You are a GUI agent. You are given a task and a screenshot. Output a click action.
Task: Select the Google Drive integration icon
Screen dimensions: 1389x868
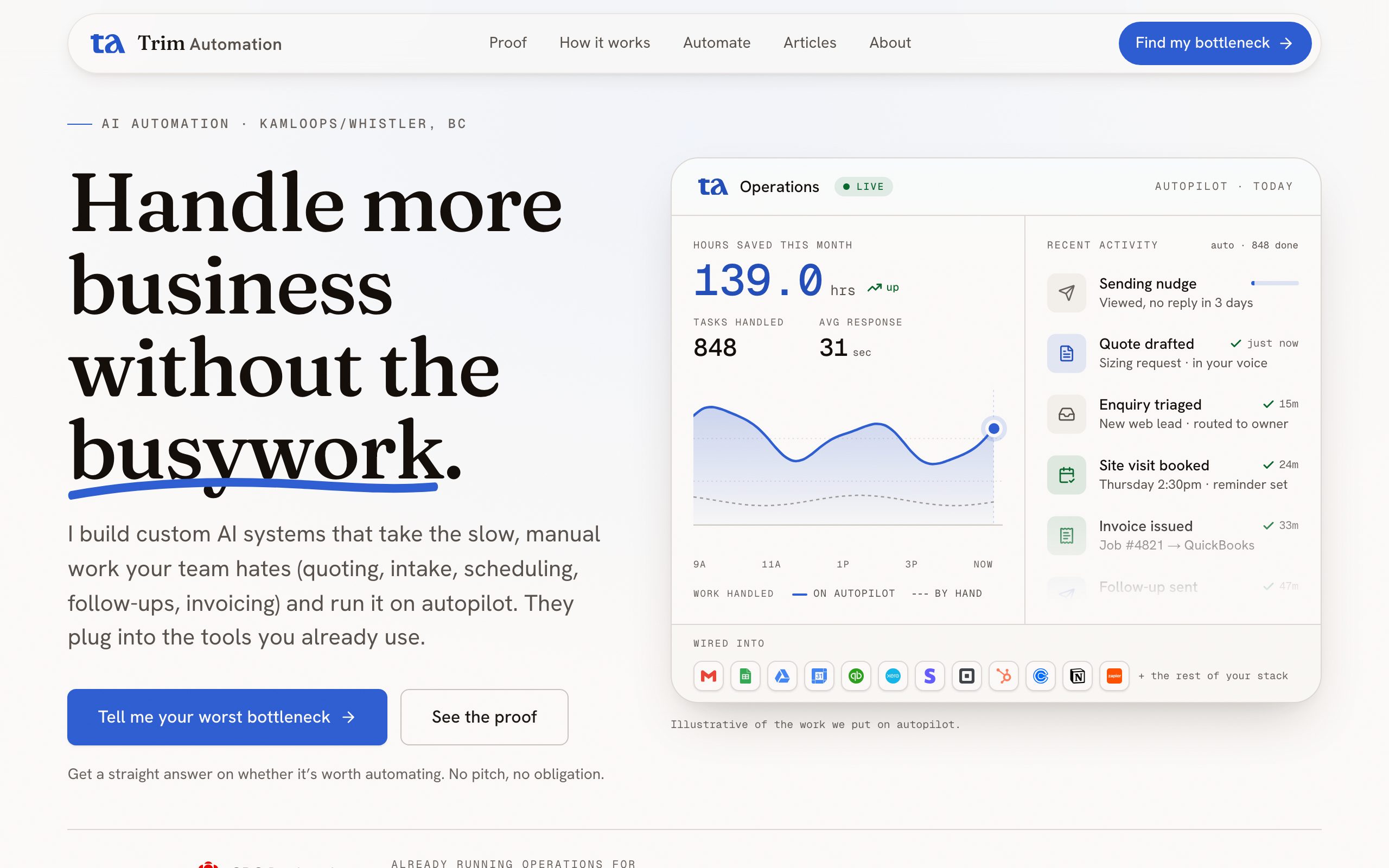pos(782,676)
